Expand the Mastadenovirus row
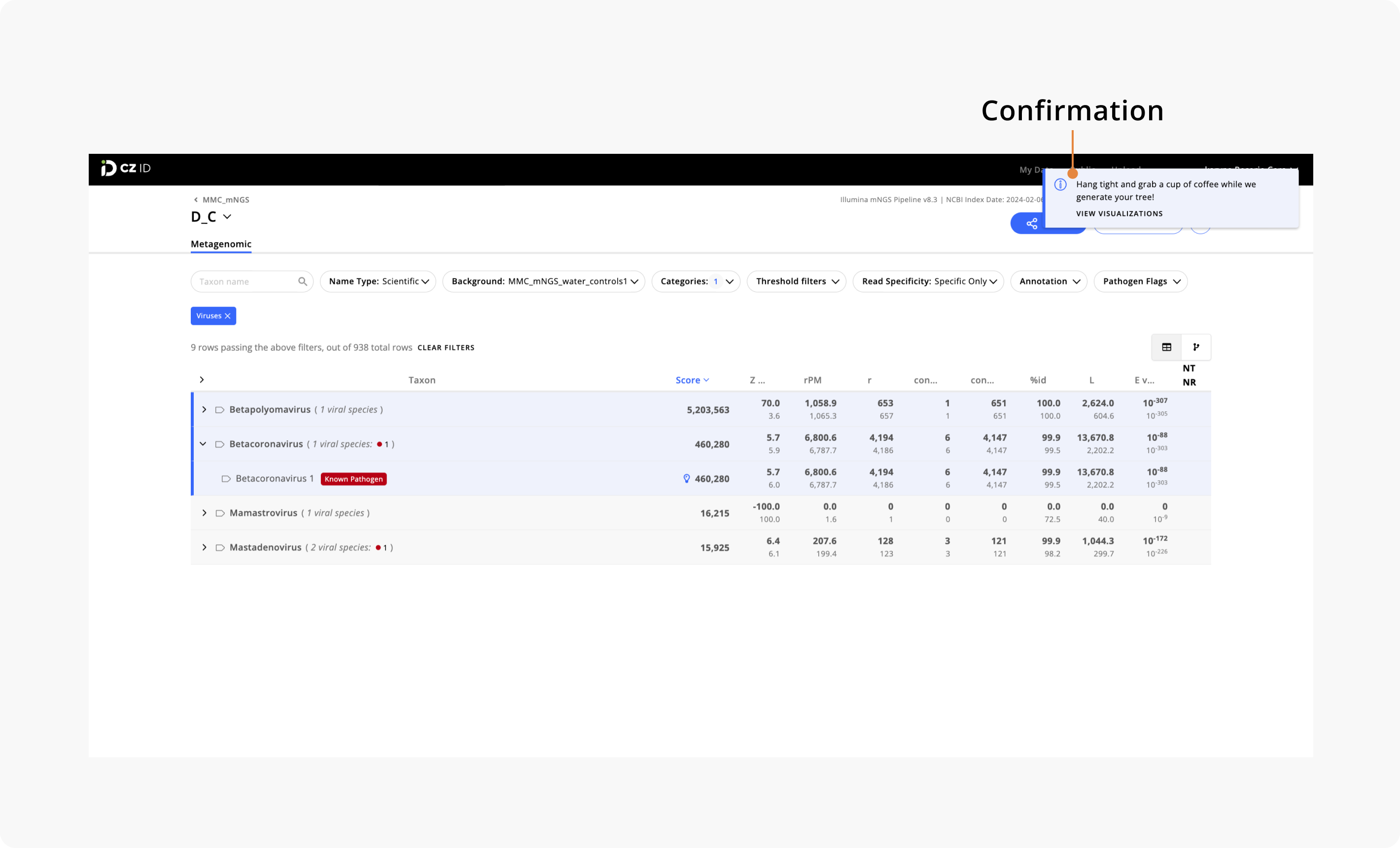The image size is (1400, 848). point(204,548)
